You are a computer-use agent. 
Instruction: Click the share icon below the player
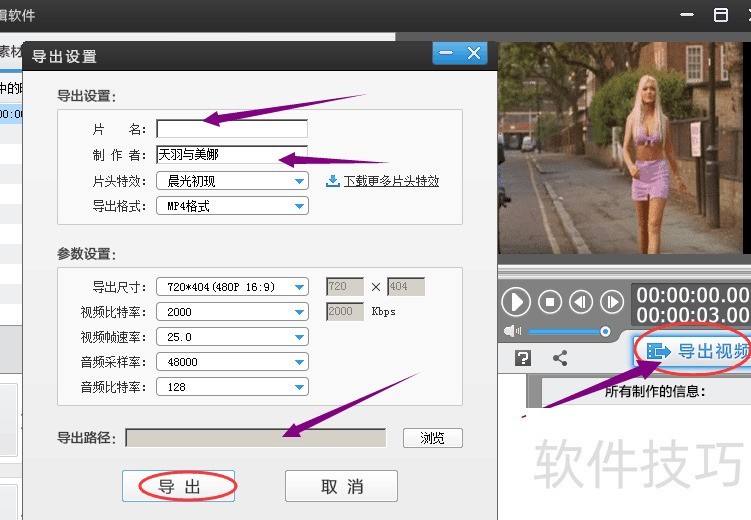560,358
